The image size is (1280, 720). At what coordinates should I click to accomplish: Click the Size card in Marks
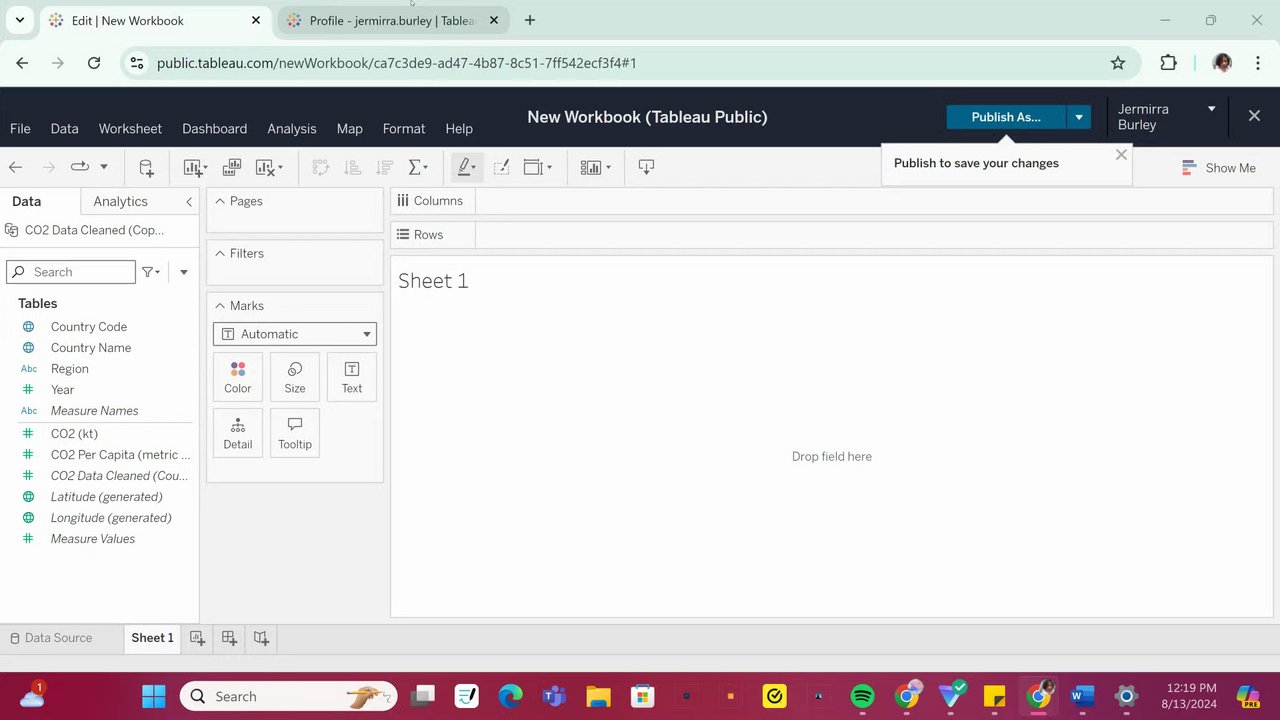click(x=295, y=377)
